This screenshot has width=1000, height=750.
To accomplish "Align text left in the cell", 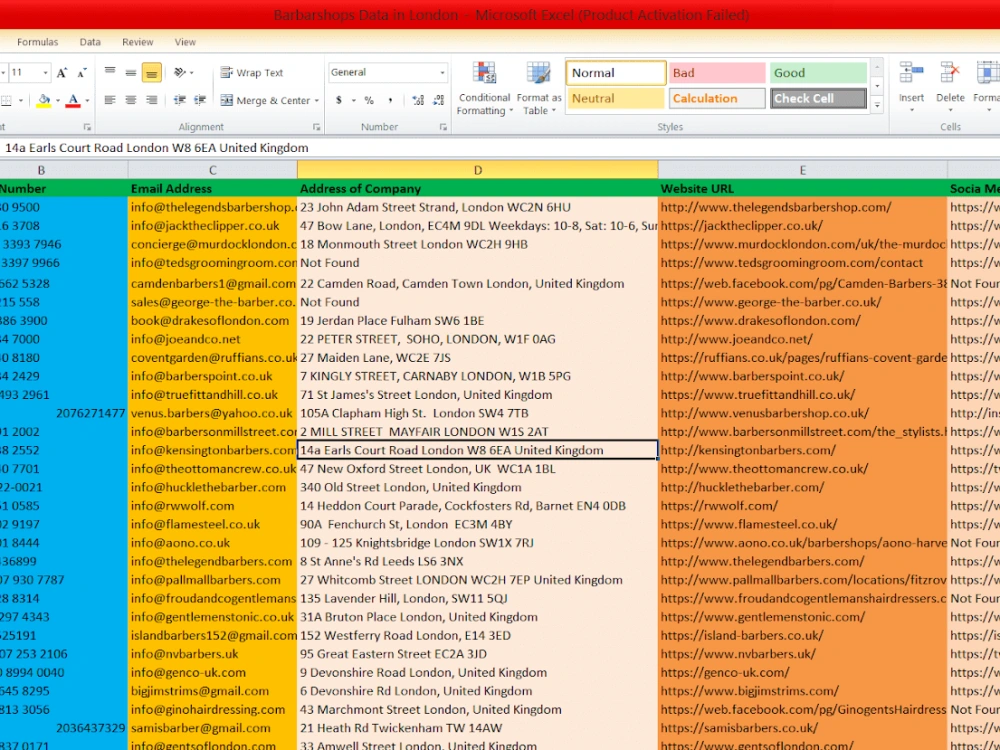I will [110, 100].
